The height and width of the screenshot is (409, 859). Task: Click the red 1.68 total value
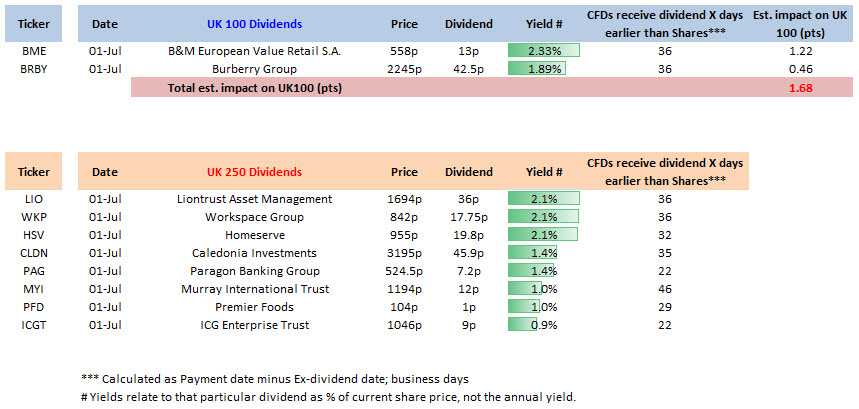[800, 88]
